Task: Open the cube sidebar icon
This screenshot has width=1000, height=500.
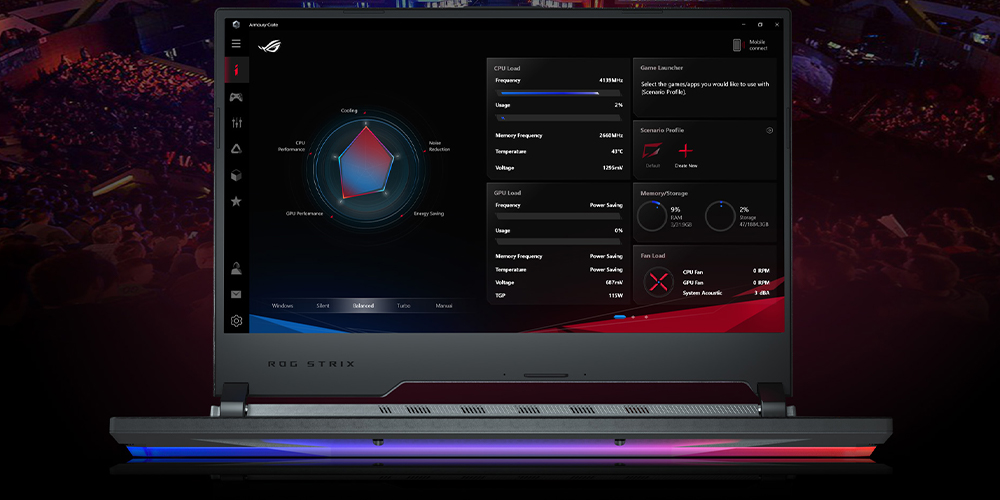Action: point(236,175)
